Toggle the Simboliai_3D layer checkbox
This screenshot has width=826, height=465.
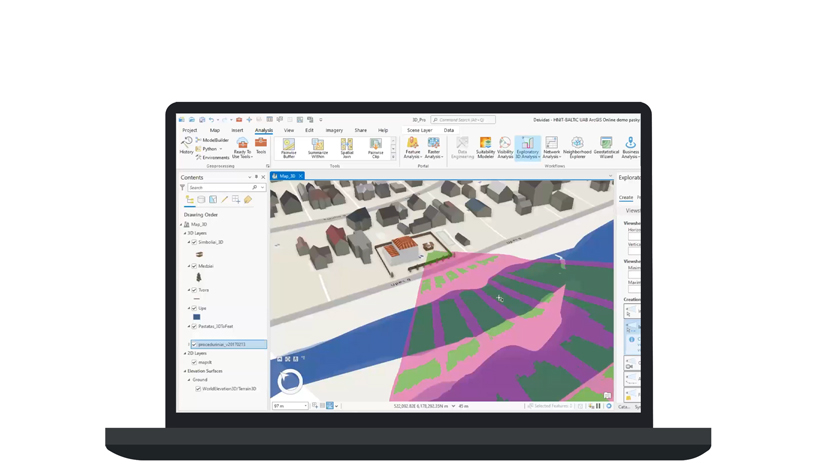pyautogui.click(x=194, y=242)
